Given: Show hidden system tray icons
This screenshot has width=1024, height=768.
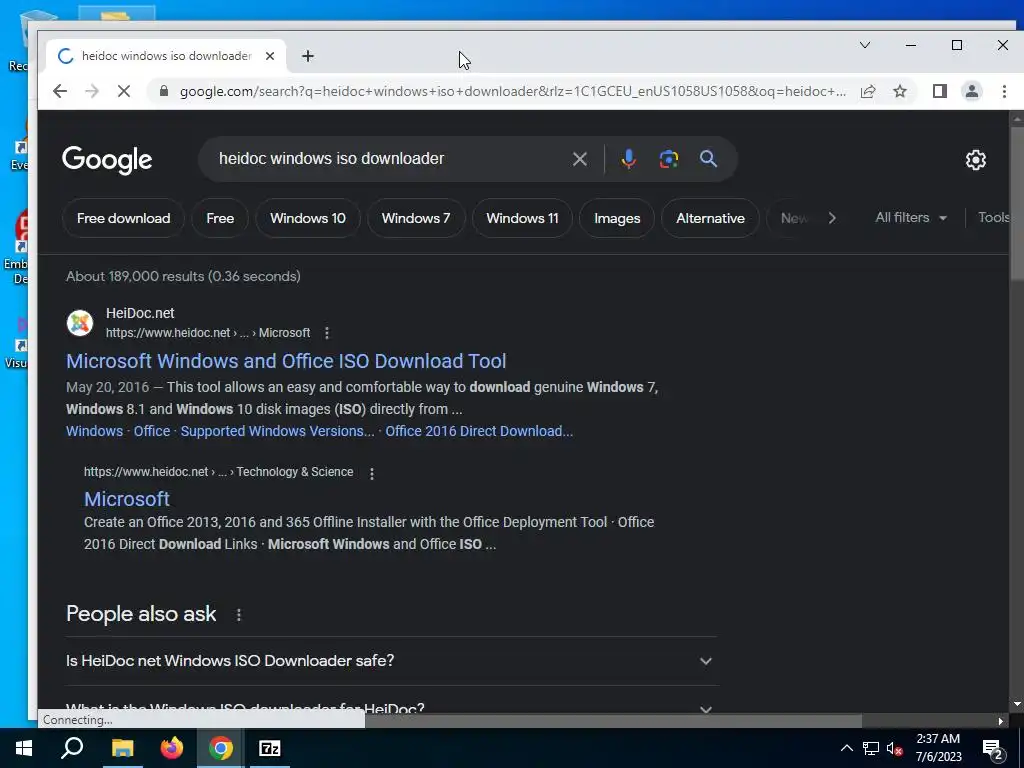Looking at the screenshot, I should tap(846, 748).
